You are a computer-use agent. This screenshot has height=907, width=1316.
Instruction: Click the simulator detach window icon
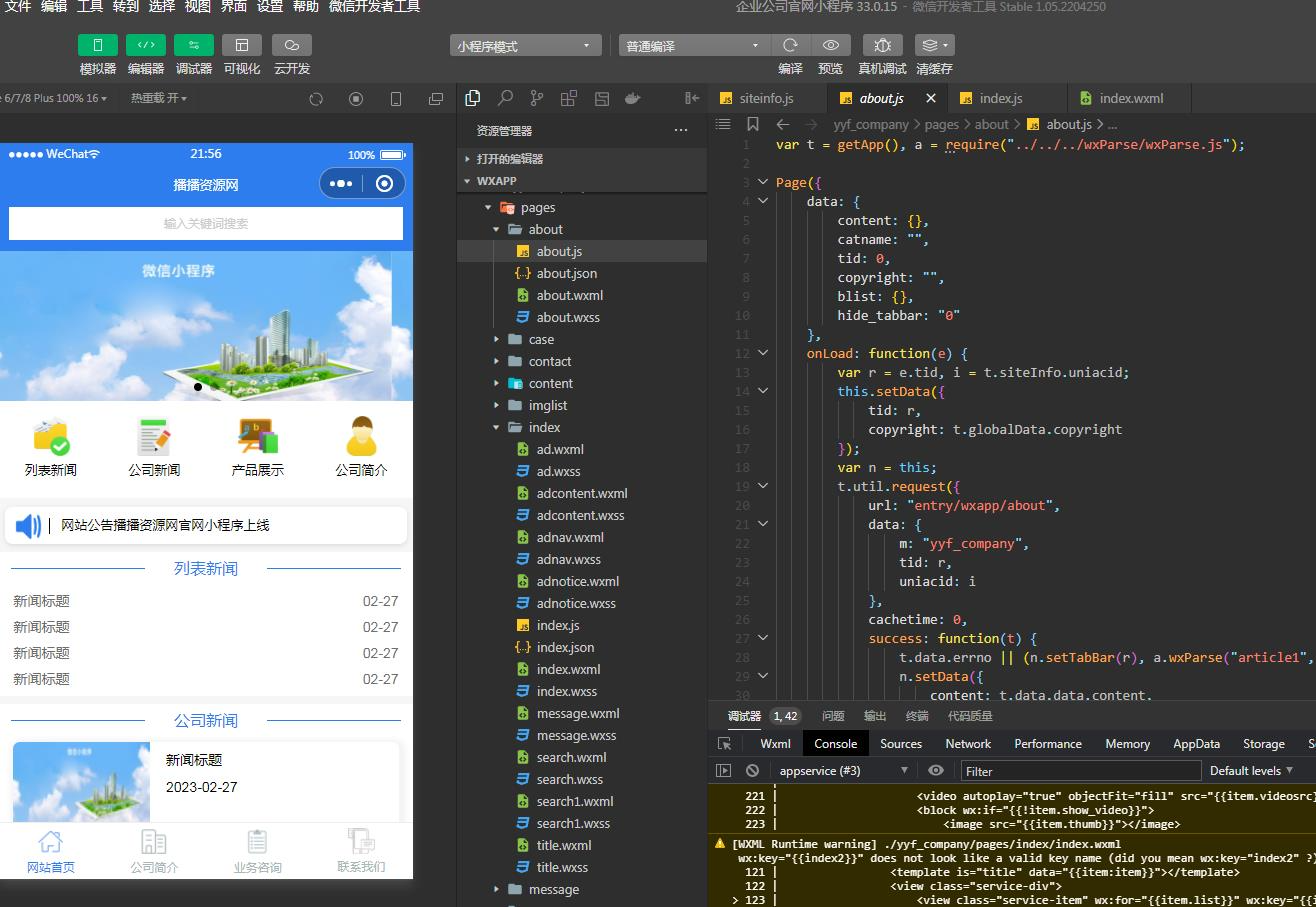pyautogui.click(x=436, y=99)
